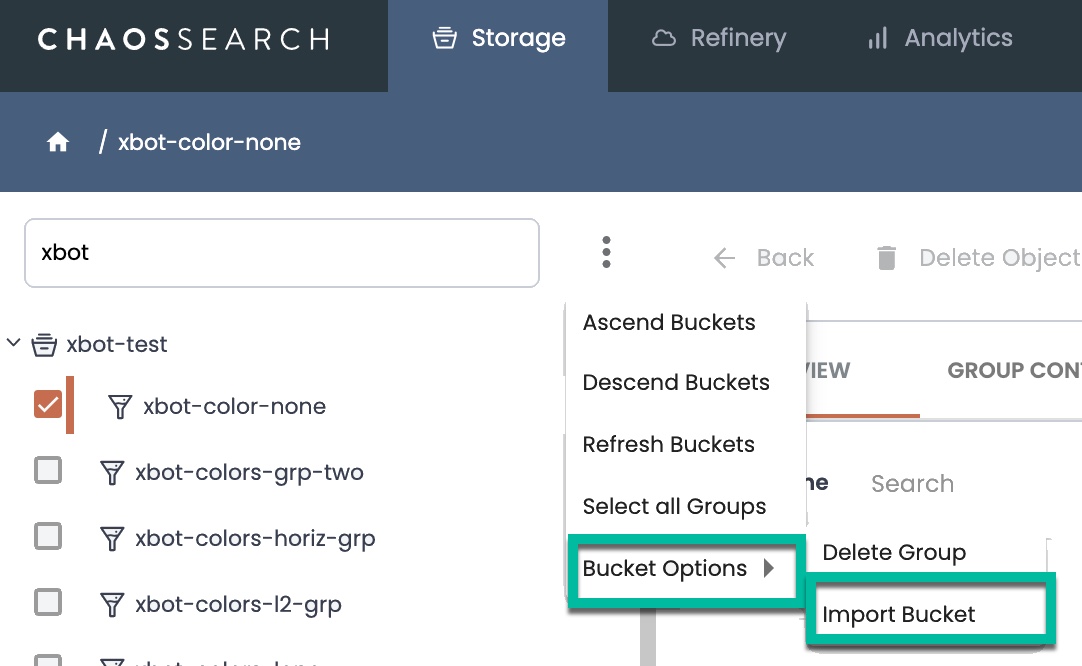Select xbot-color-none group row
The image size is (1082, 666).
tap(234, 407)
